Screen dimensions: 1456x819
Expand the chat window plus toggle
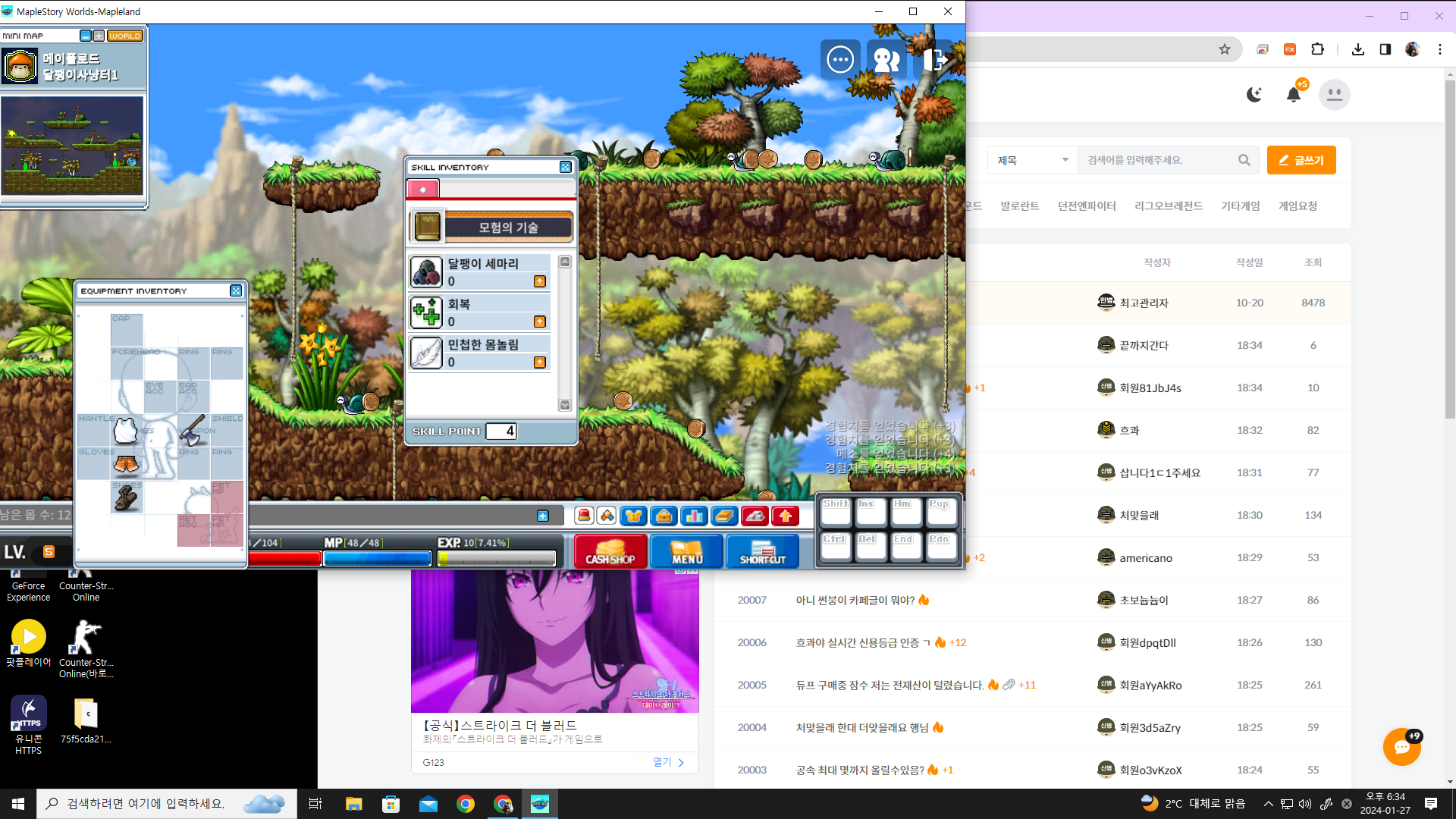coord(543,516)
